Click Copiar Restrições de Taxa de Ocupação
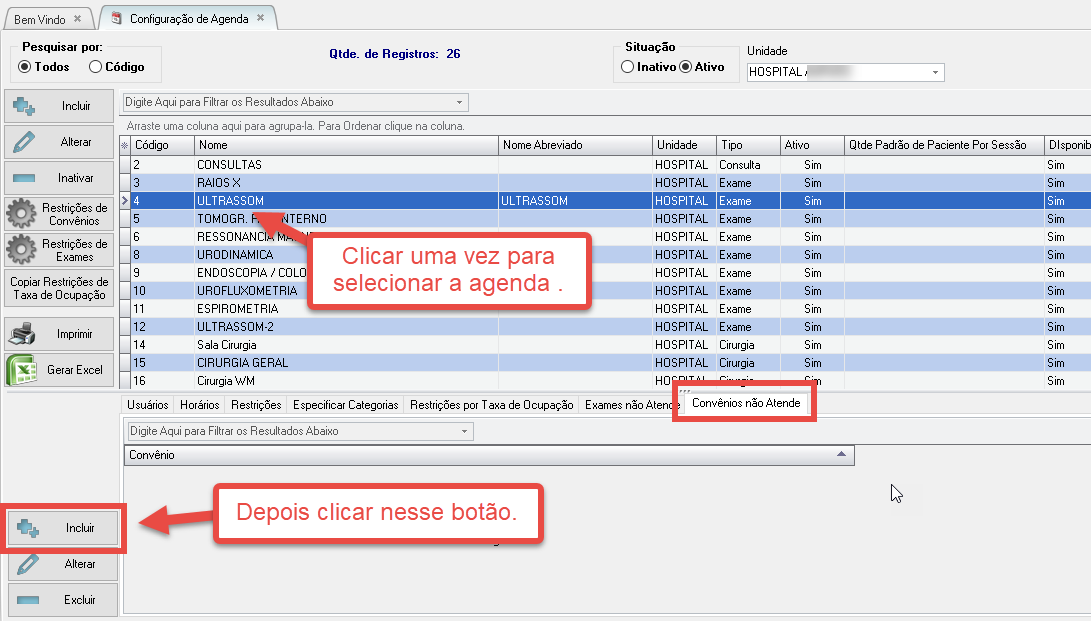 58,289
